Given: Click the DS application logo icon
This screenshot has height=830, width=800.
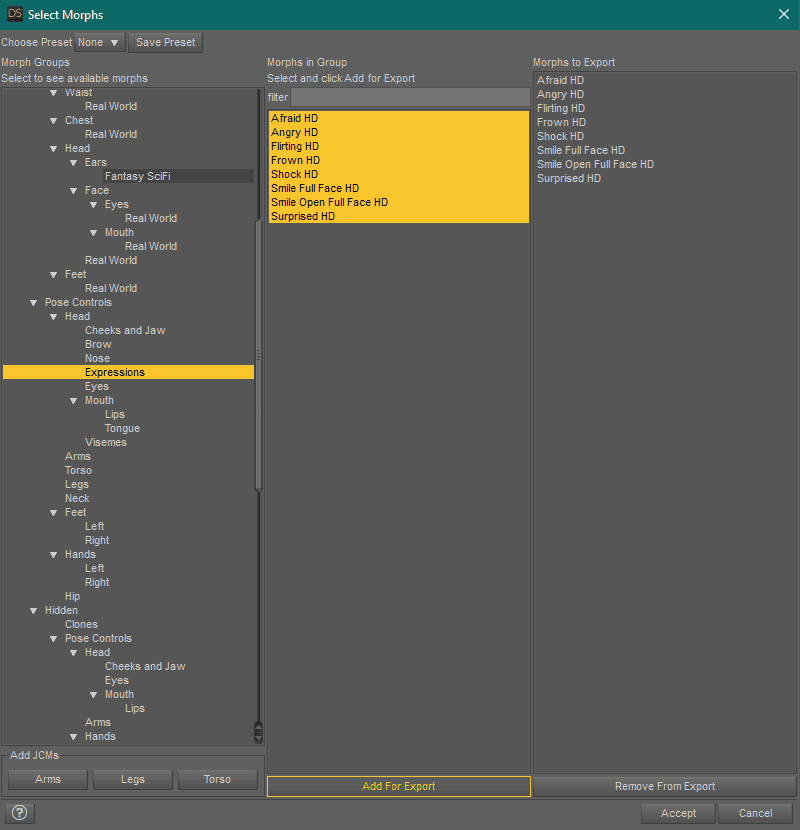Looking at the screenshot, I should point(15,14).
